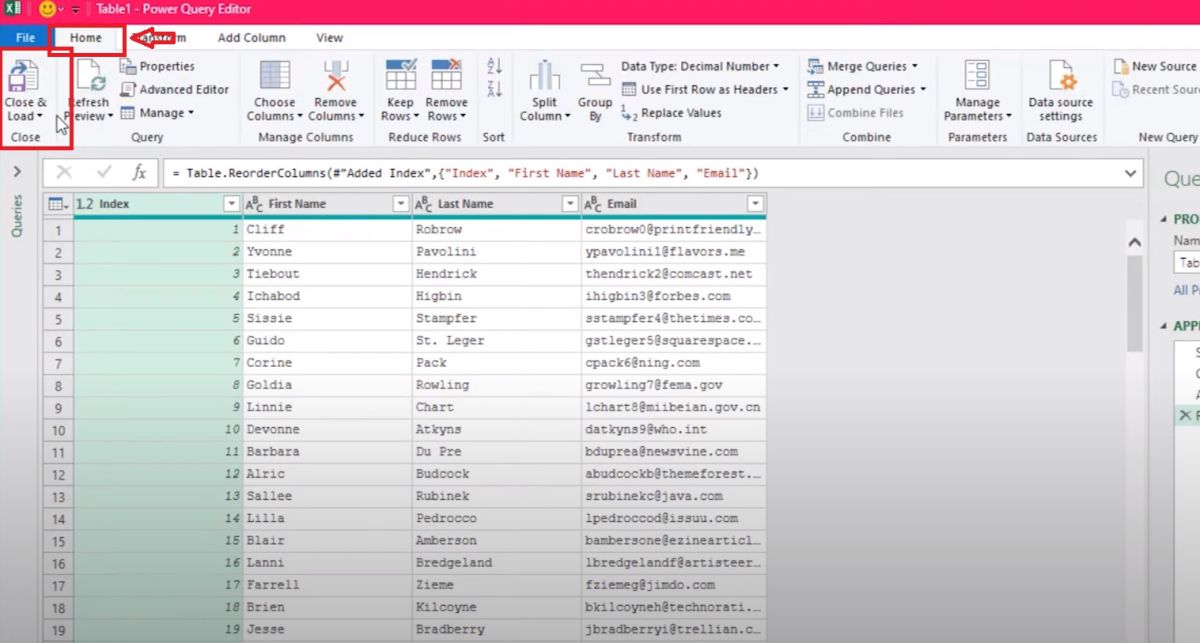
Task: Sort ascending with the A-Z icon
Action: pos(493,66)
